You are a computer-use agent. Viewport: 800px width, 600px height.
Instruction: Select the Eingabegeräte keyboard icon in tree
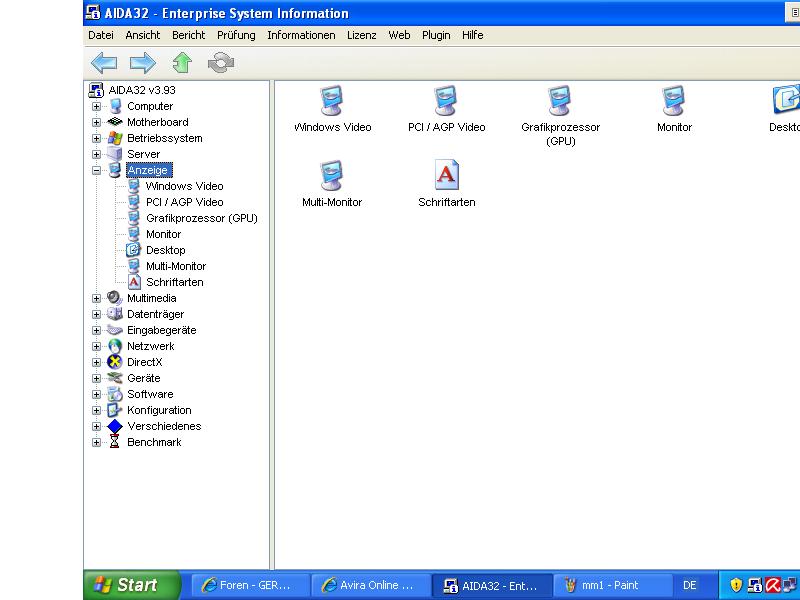click(x=115, y=330)
